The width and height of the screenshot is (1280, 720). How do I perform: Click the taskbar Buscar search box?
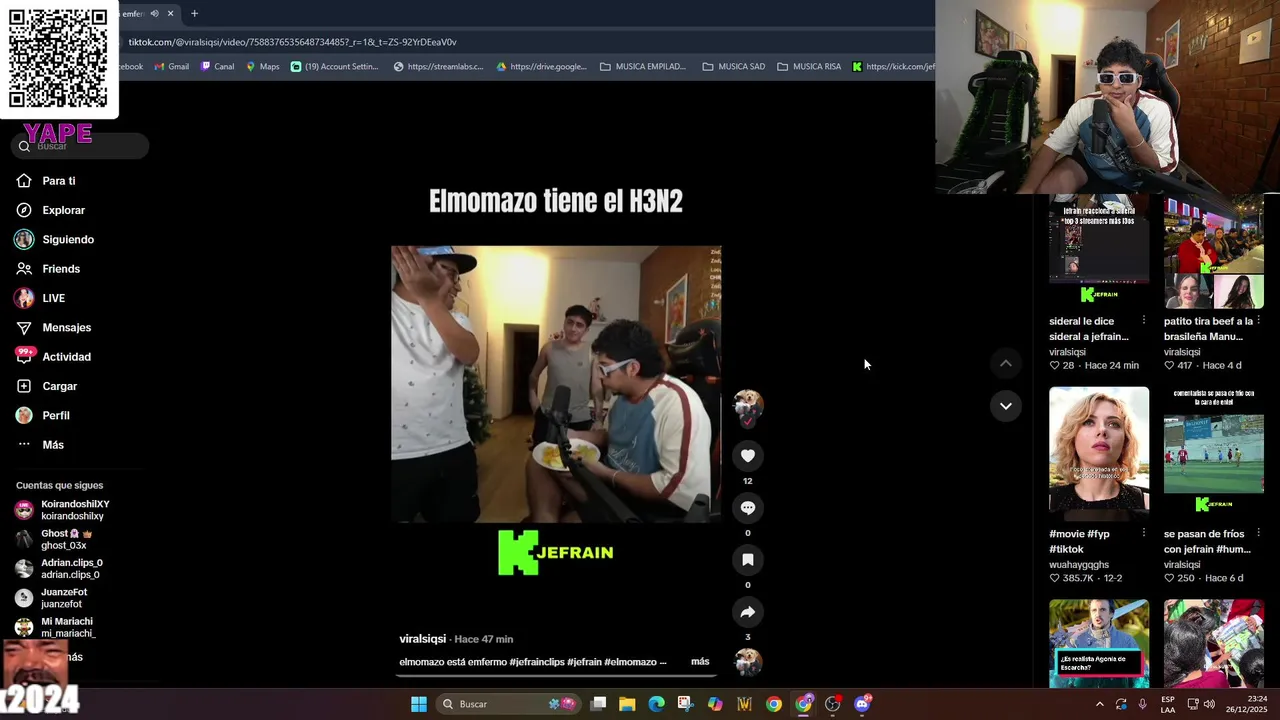coord(510,704)
